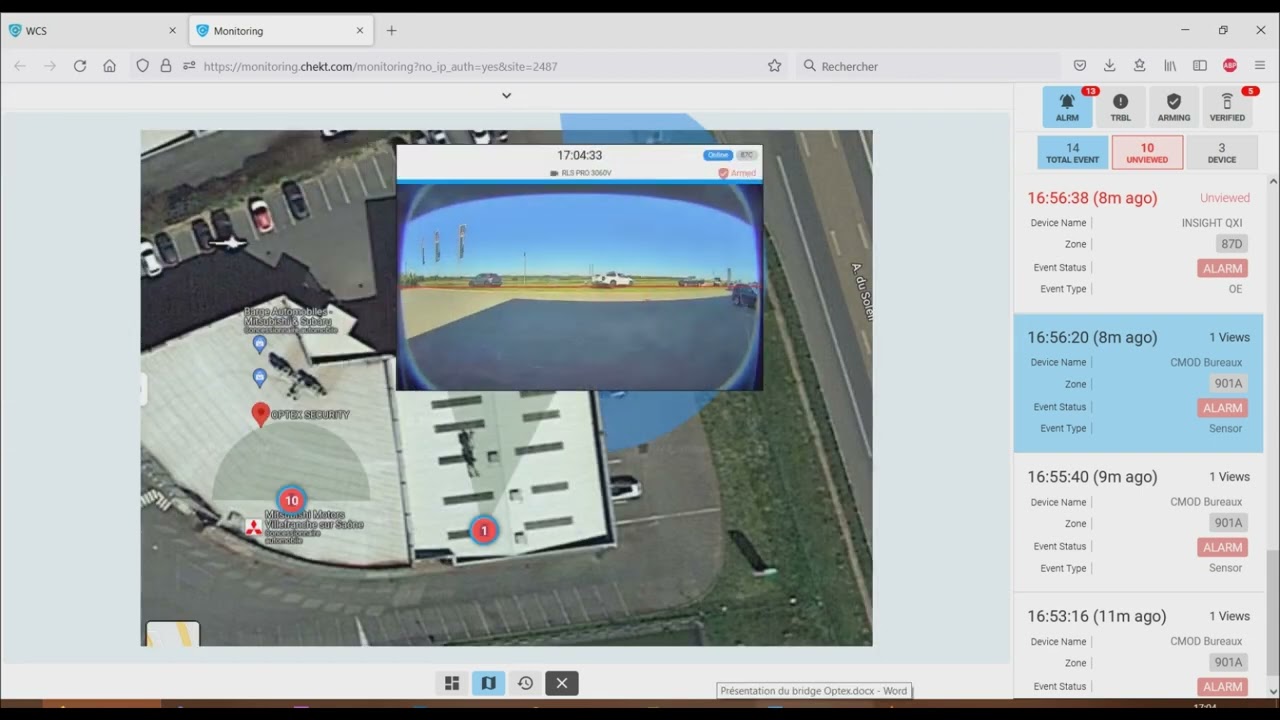This screenshot has height=720, width=1280.
Task: Toggle the browser sidebar
Action: (x=1200, y=66)
